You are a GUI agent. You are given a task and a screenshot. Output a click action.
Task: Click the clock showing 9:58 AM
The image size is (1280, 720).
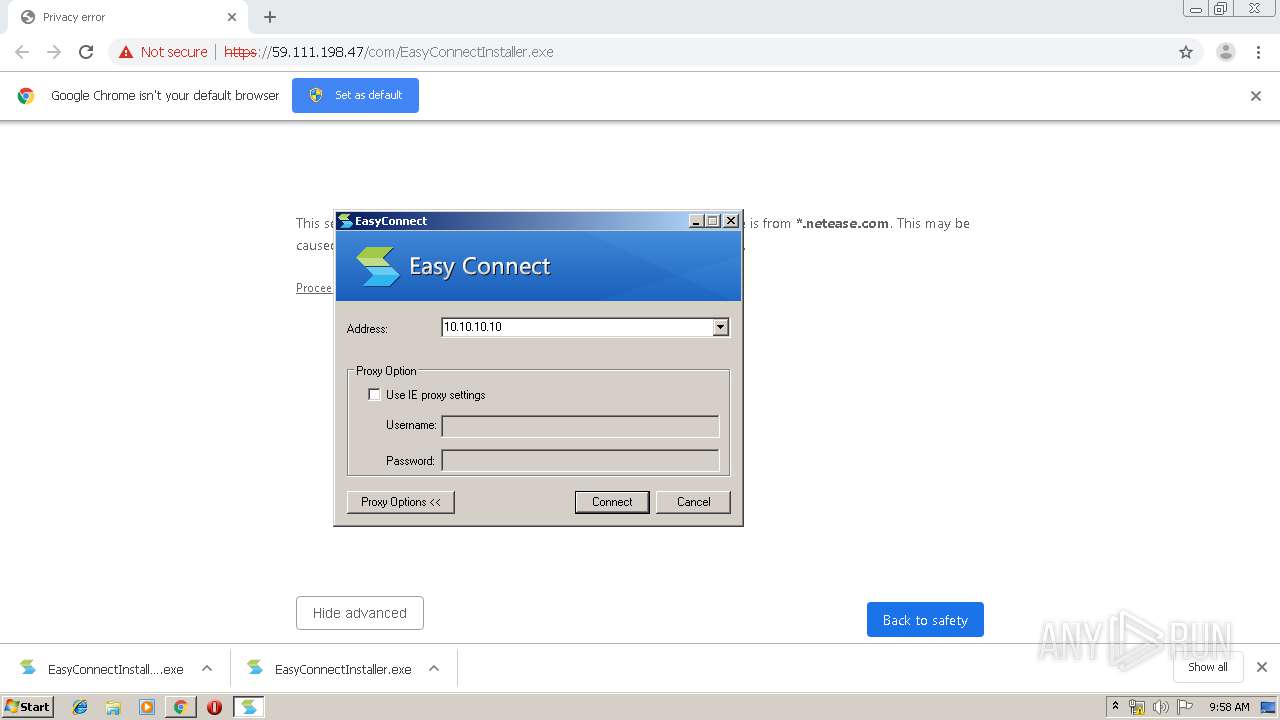(1229, 707)
